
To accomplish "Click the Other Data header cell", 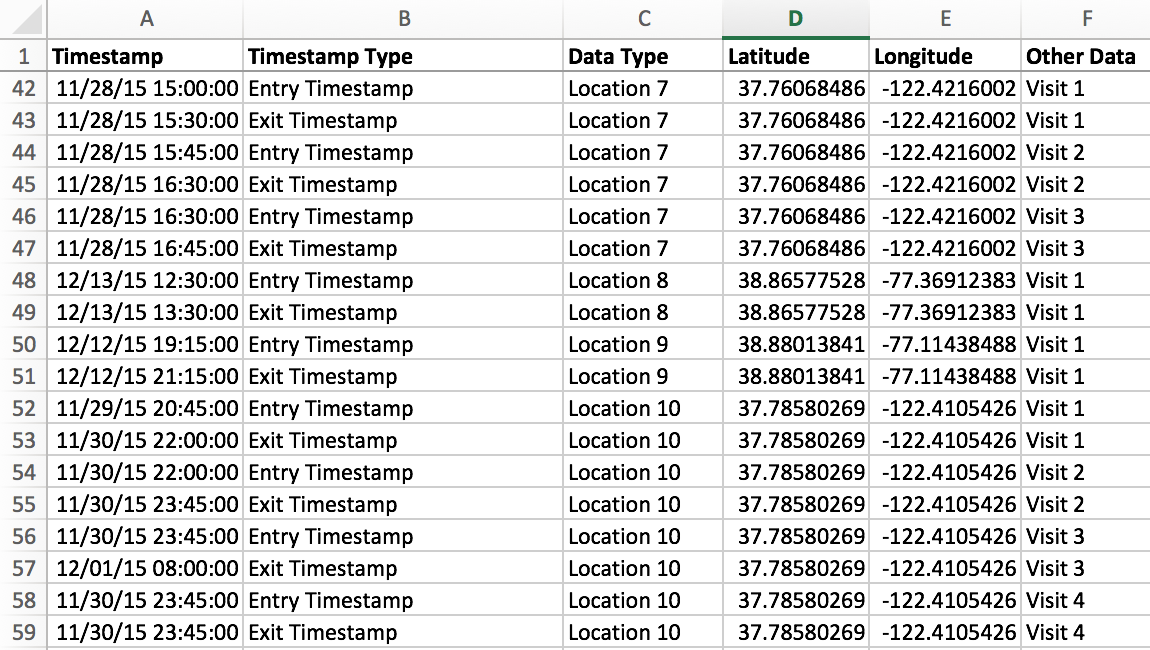I will tap(1085, 56).
